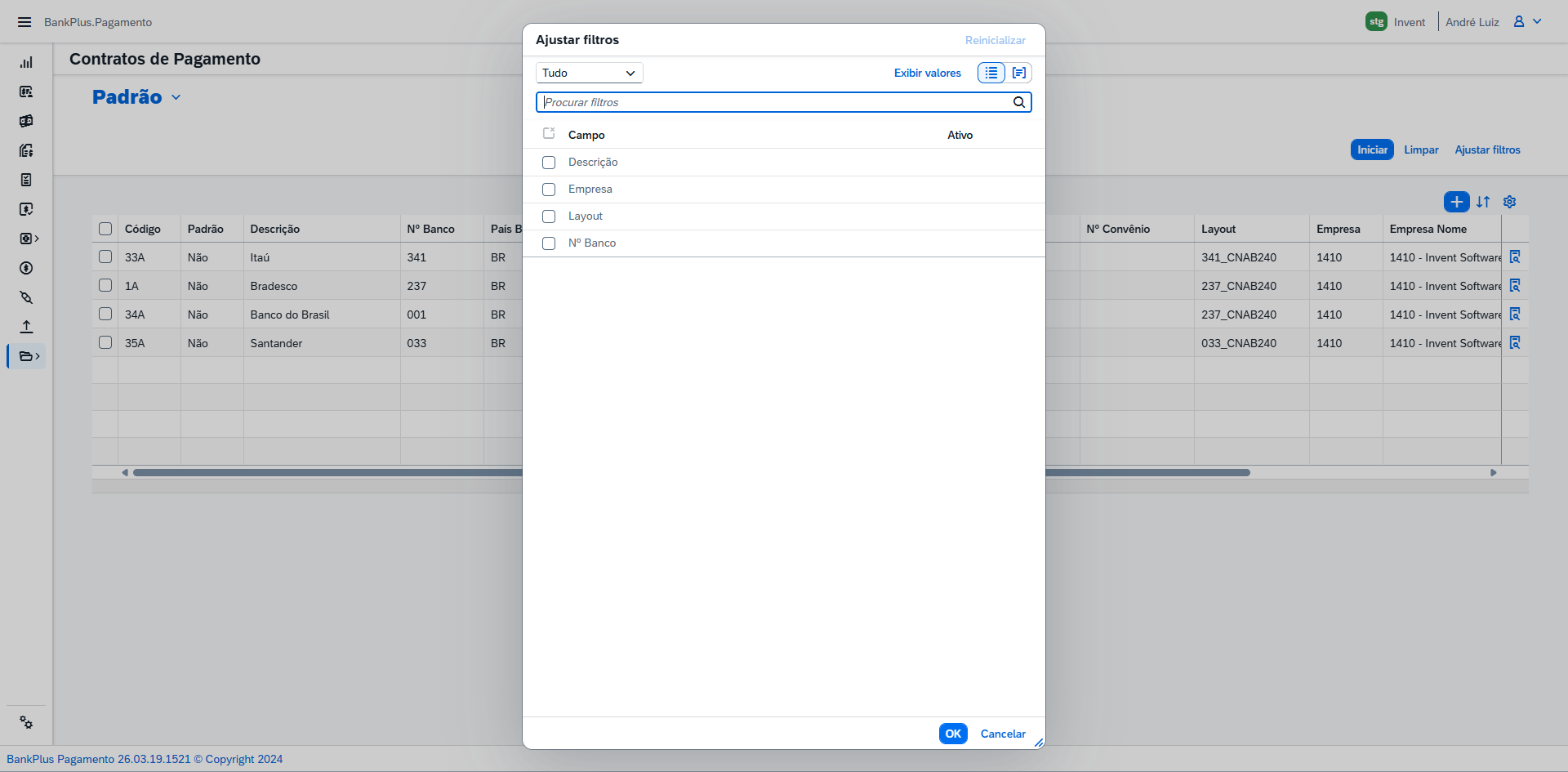The width and height of the screenshot is (1568, 772).
Task: Click the upload arrow sidebar icon
Action: [x=26, y=326]
